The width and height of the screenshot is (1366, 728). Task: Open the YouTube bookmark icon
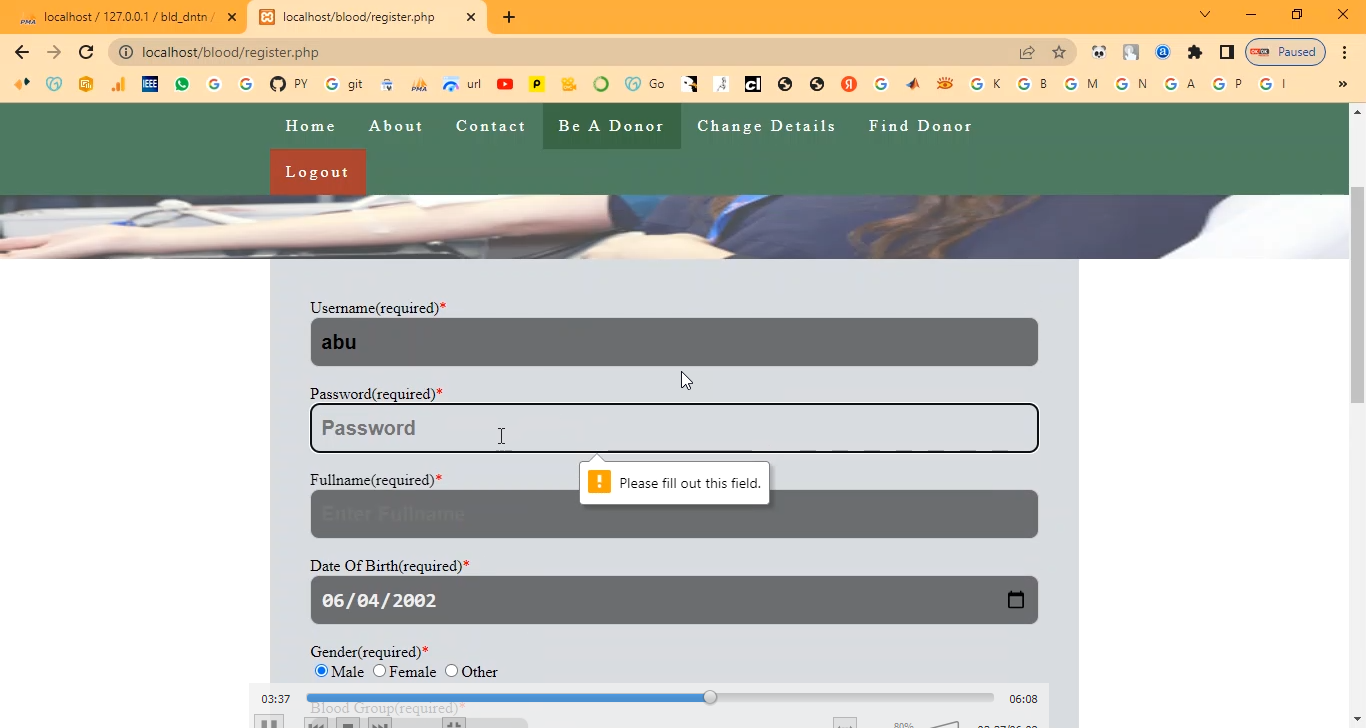505,84
